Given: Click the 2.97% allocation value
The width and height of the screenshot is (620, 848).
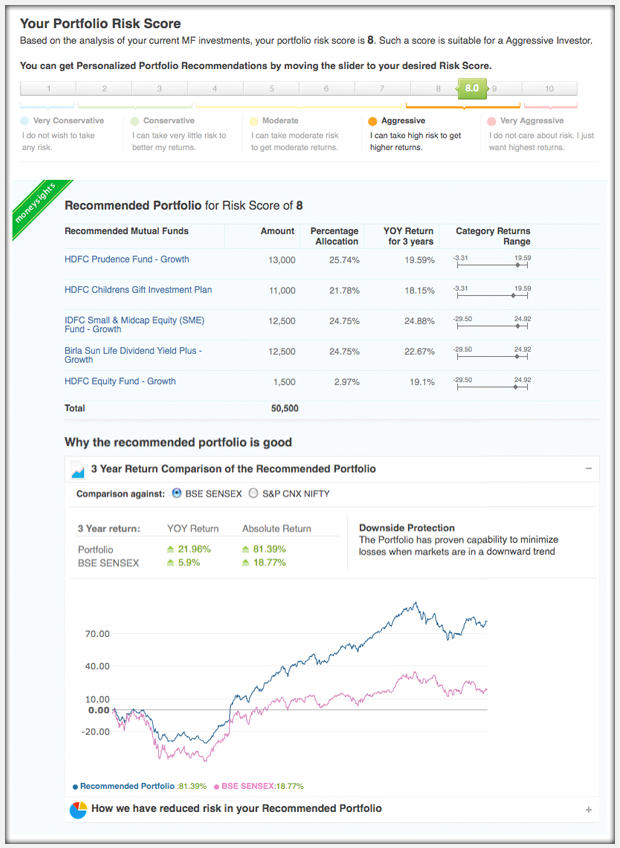Looking at the screenshot, I should pos(347,382).
